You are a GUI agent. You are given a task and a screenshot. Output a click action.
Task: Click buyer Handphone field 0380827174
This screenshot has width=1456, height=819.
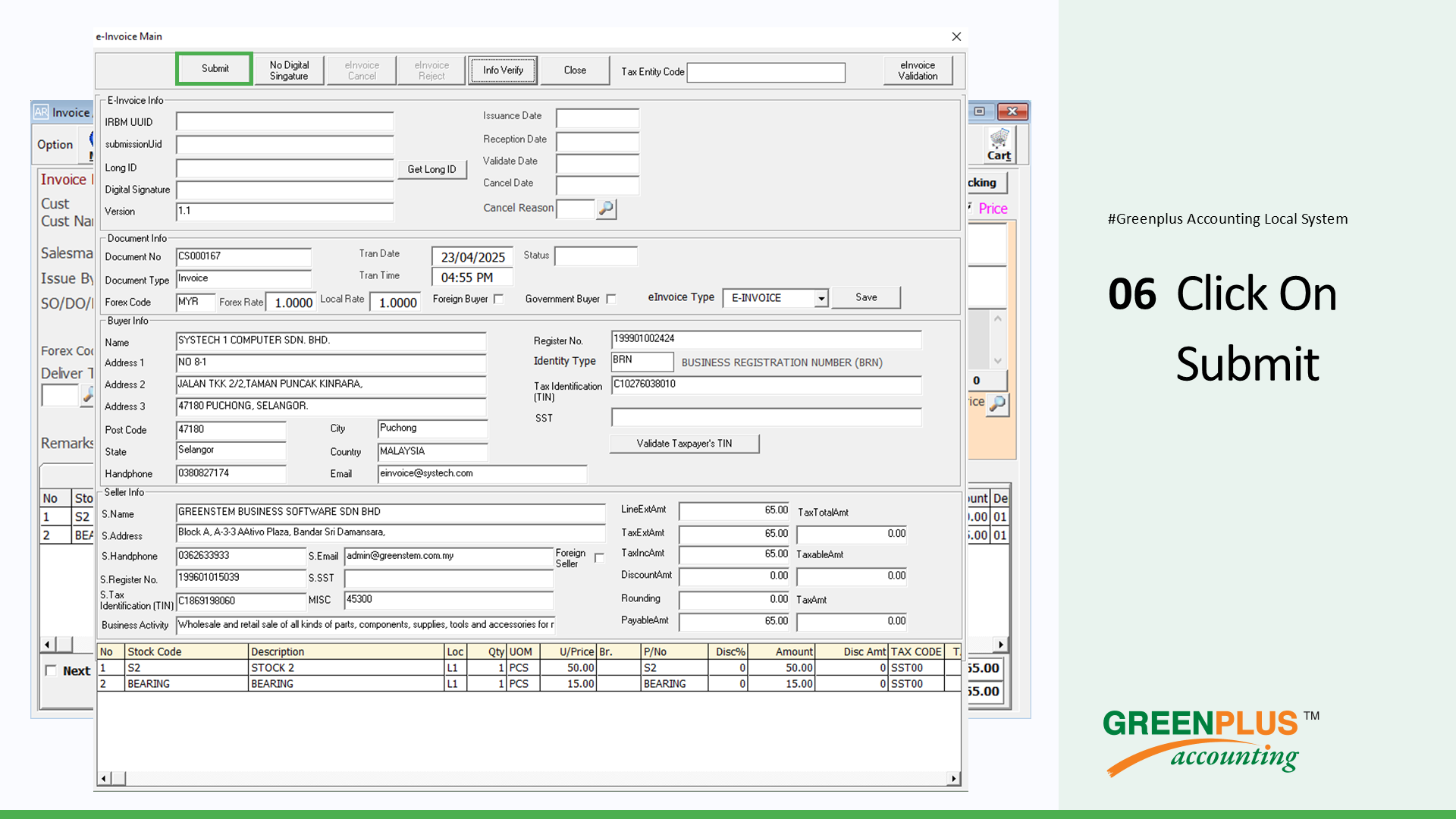tap(231, 474)
